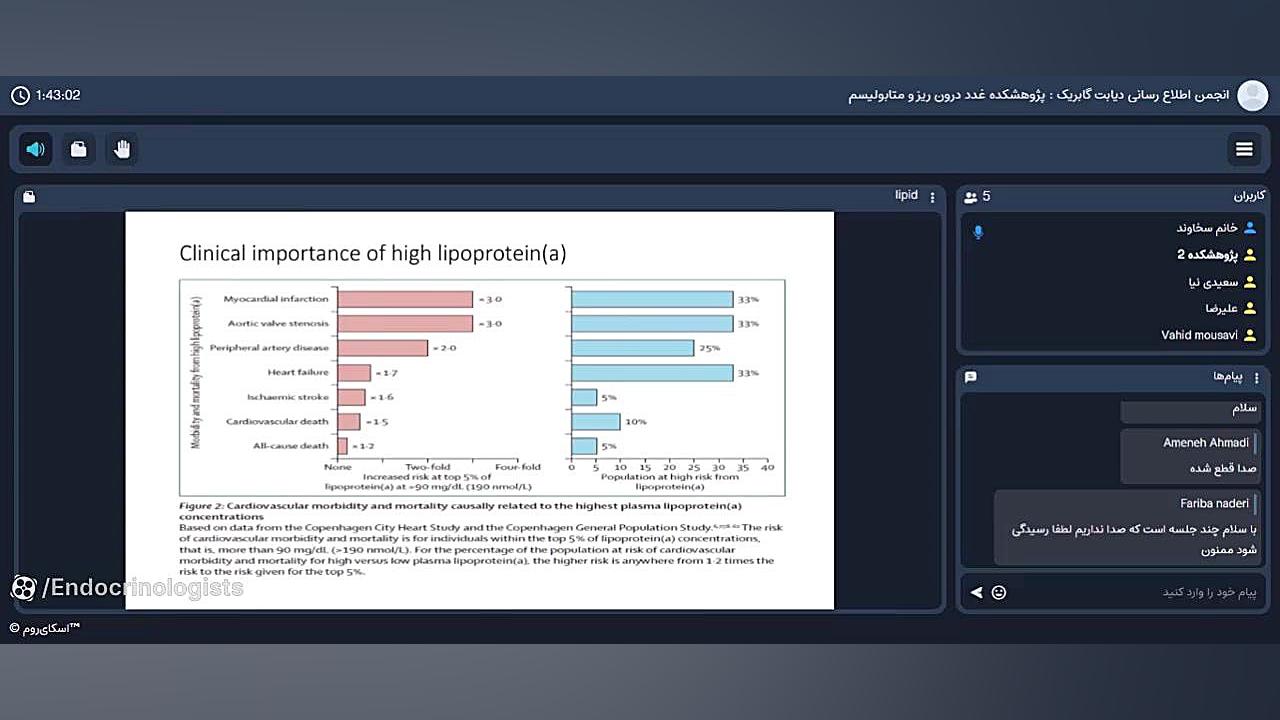Click the کاربران users panel header
This screenshot has height=720, width=1280.
pyautogui.click(x=1112, y=197)
